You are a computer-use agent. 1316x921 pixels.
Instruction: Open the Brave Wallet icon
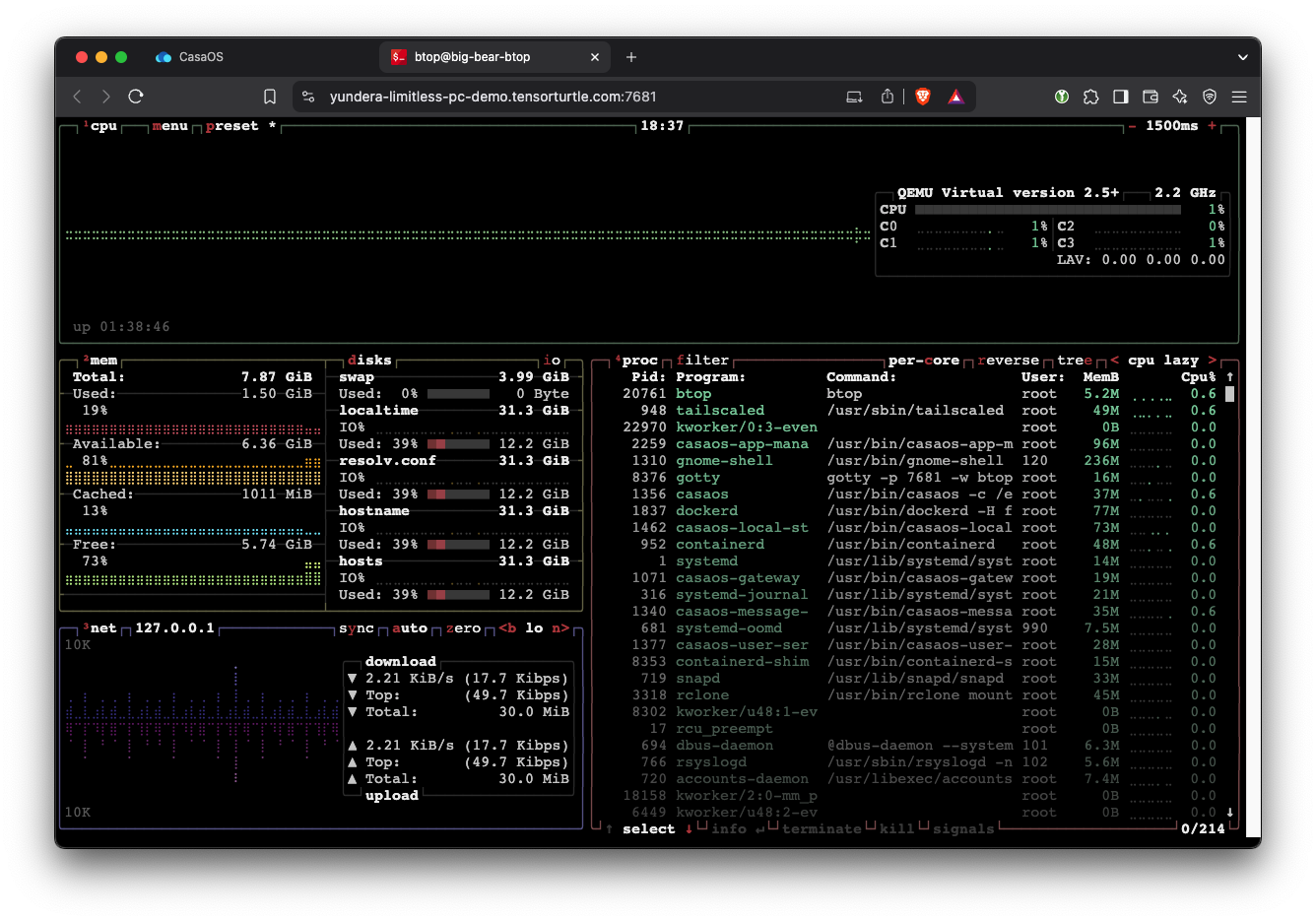tap(1150, 97)
